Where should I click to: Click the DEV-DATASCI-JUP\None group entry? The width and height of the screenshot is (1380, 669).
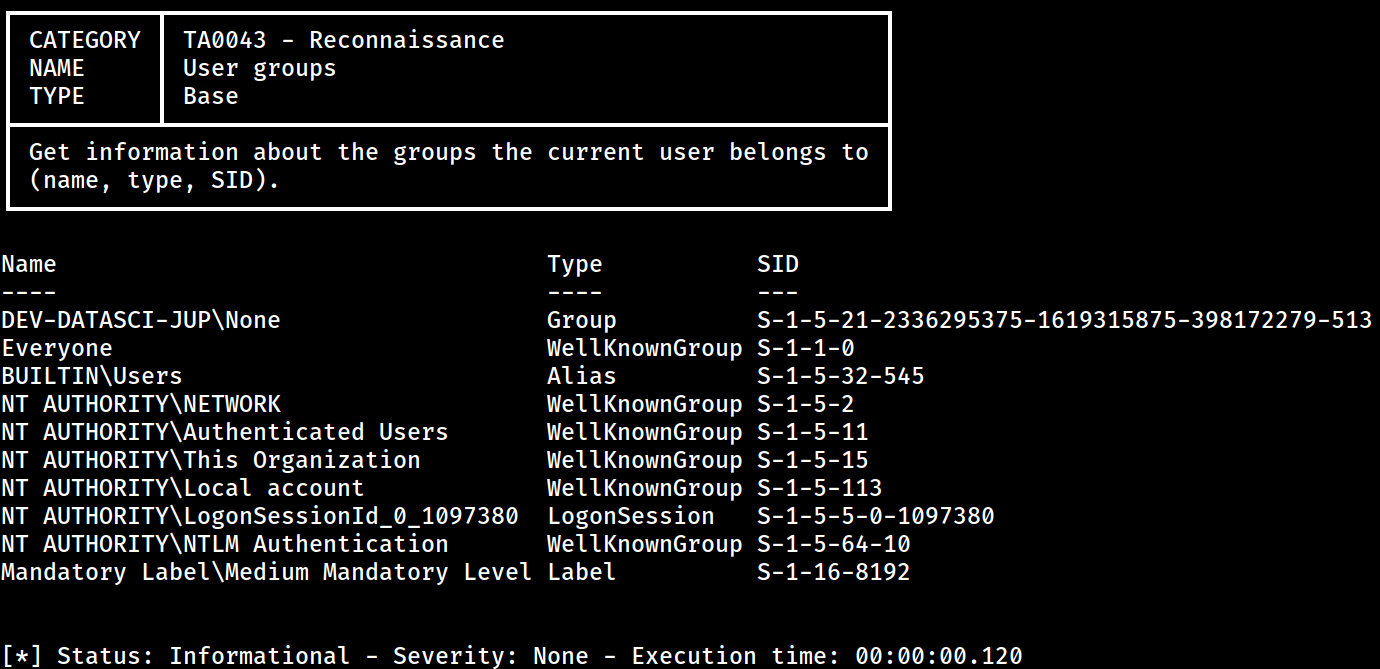141,320
